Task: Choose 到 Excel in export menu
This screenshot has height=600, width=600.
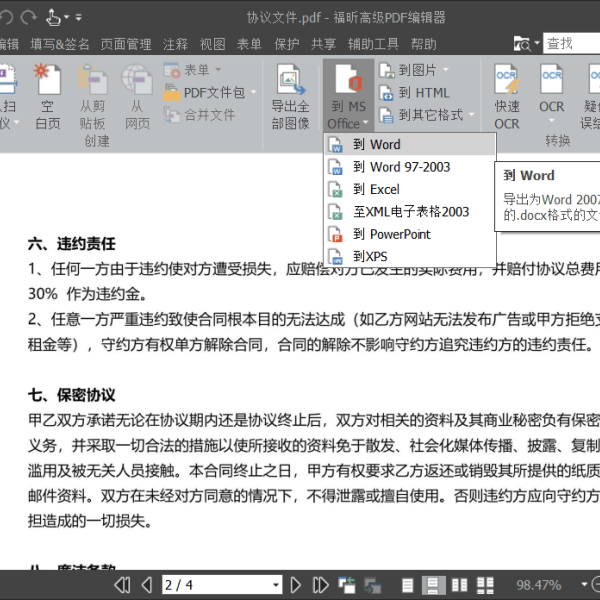Action: click(410, 189)
